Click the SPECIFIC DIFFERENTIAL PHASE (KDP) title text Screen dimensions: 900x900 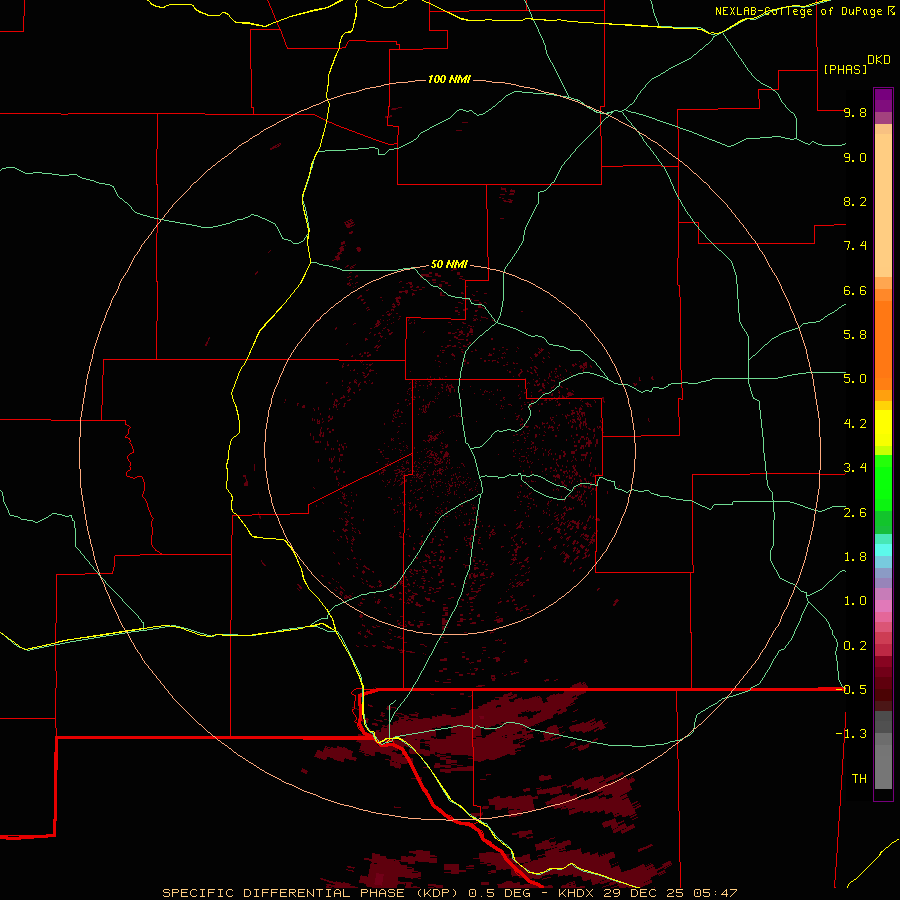pos(311,893)
